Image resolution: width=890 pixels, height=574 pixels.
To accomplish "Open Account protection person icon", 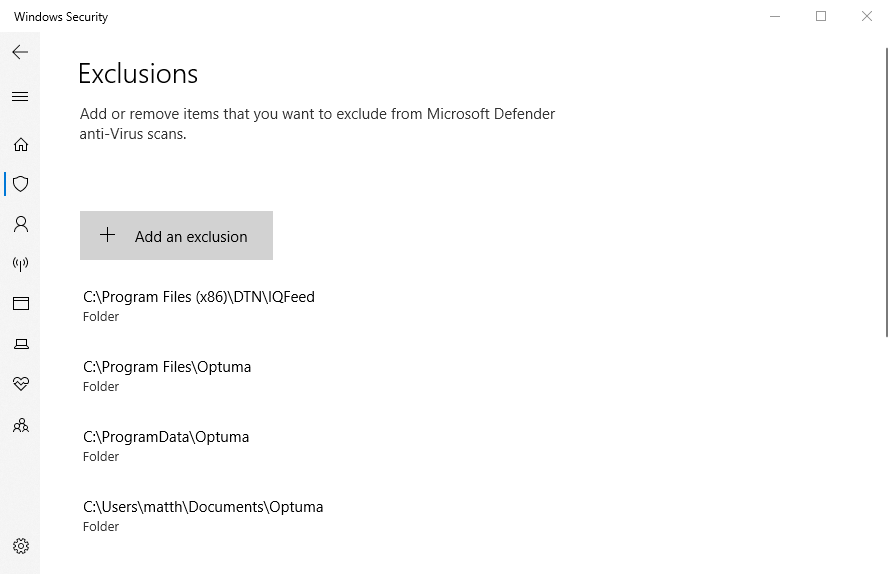I will tap(20, 224).
